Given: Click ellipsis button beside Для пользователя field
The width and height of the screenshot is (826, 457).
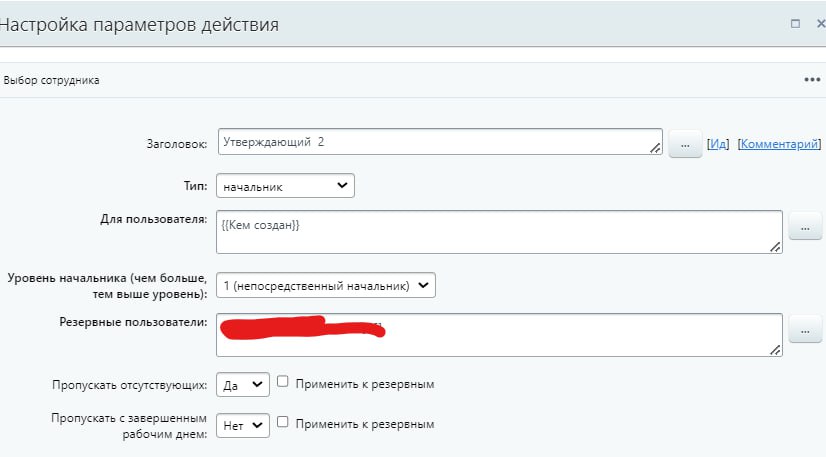Looking at the screenshot, I should [805, 226].
